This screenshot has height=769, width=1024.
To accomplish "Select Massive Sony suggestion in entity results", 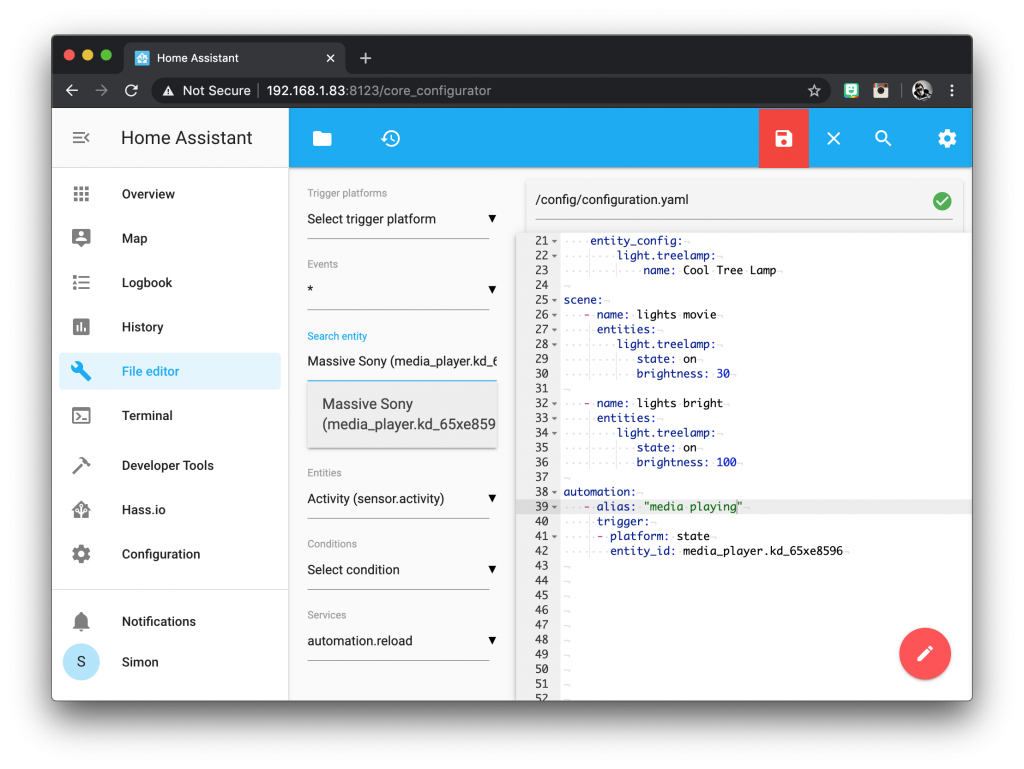I will click(x=402, y=415).
